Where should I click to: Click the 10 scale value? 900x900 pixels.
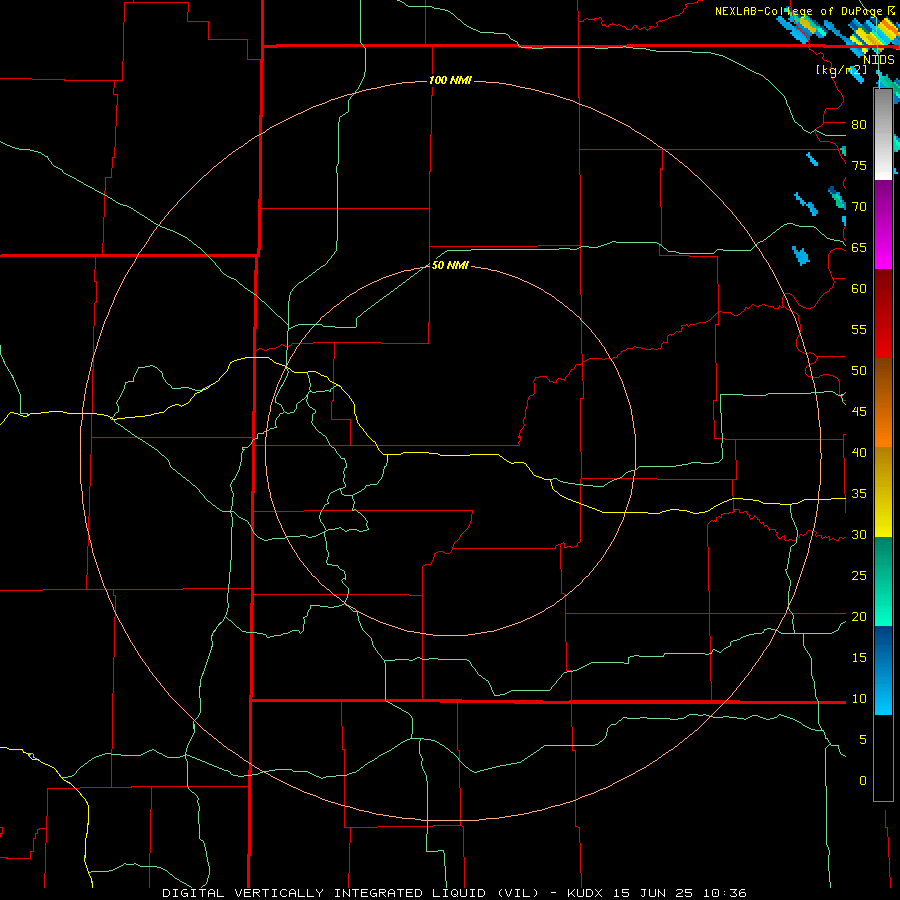[x=859, y=699]
